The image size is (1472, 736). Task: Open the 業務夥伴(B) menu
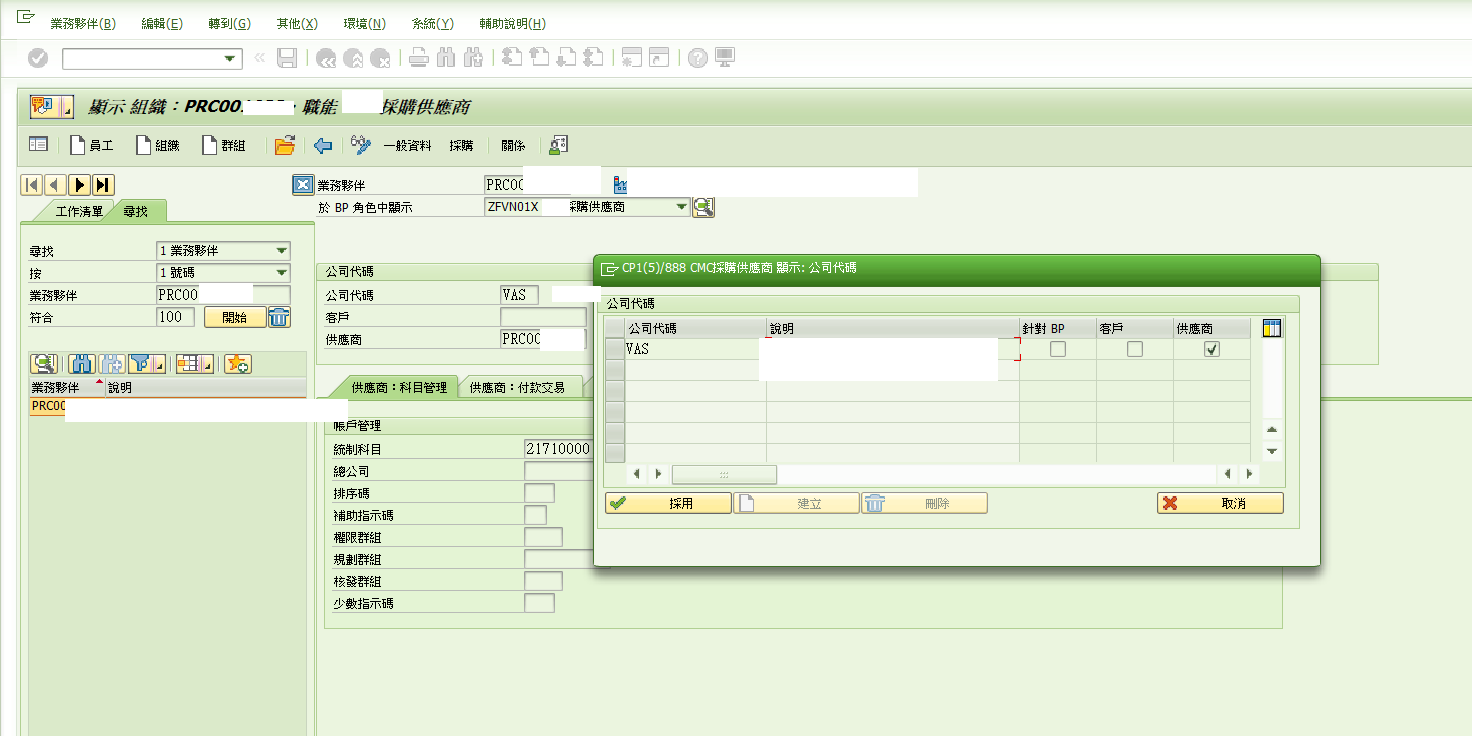(x=82, y=24)
